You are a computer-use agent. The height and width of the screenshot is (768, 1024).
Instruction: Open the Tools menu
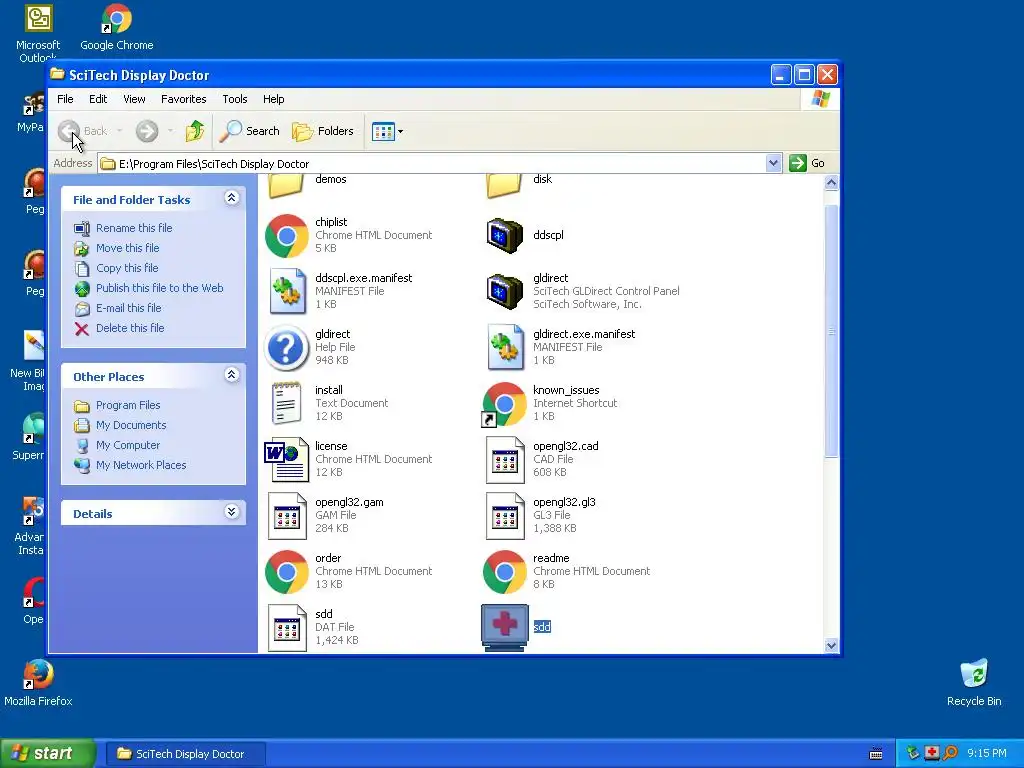point(234,99)
